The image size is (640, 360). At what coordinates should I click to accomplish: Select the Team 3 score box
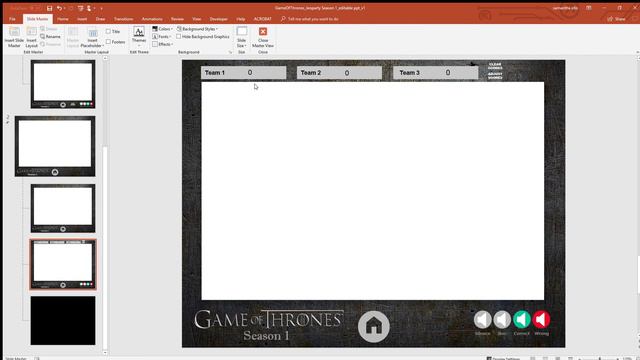tap(436, 73)
